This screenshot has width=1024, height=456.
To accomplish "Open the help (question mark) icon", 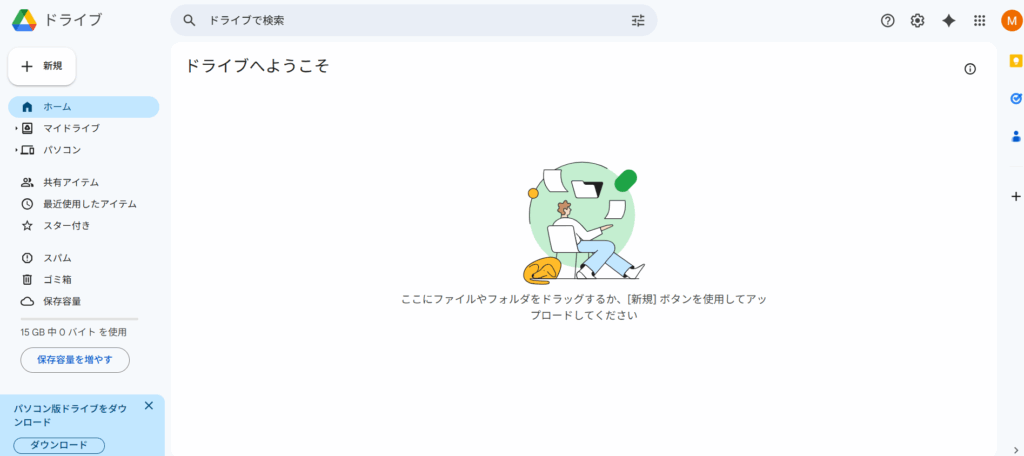I will coord(887,21).
